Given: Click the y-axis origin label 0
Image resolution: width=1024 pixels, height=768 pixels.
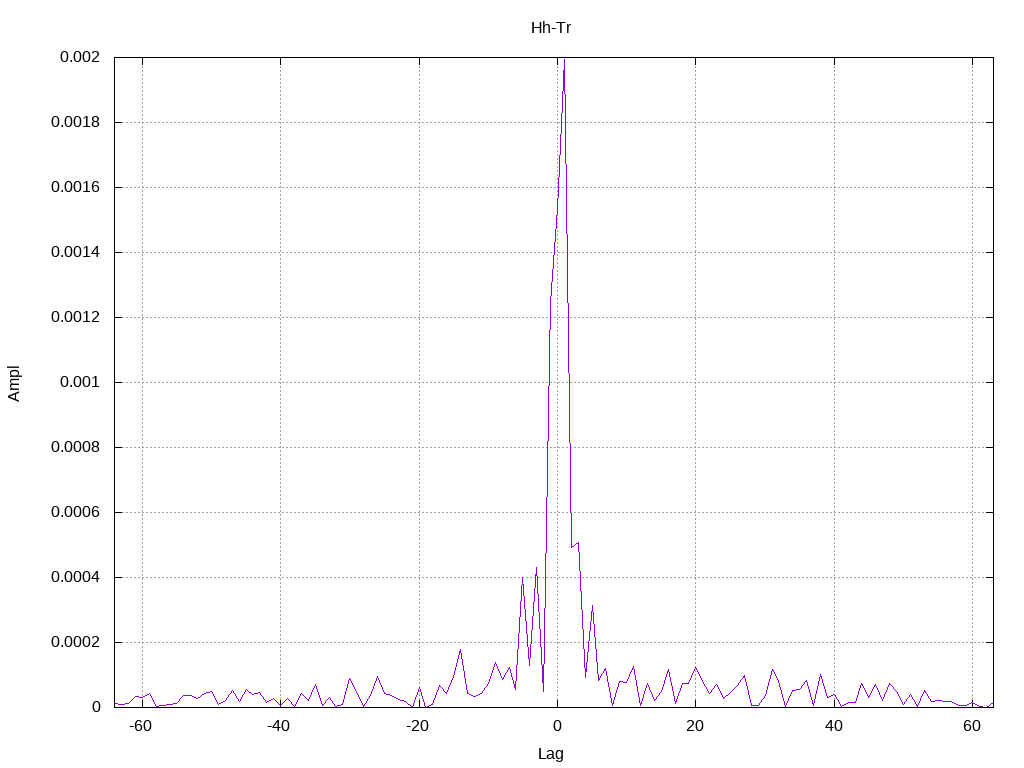Looking at the screenshot, I should pyautogui.click(x=96, y=707).
